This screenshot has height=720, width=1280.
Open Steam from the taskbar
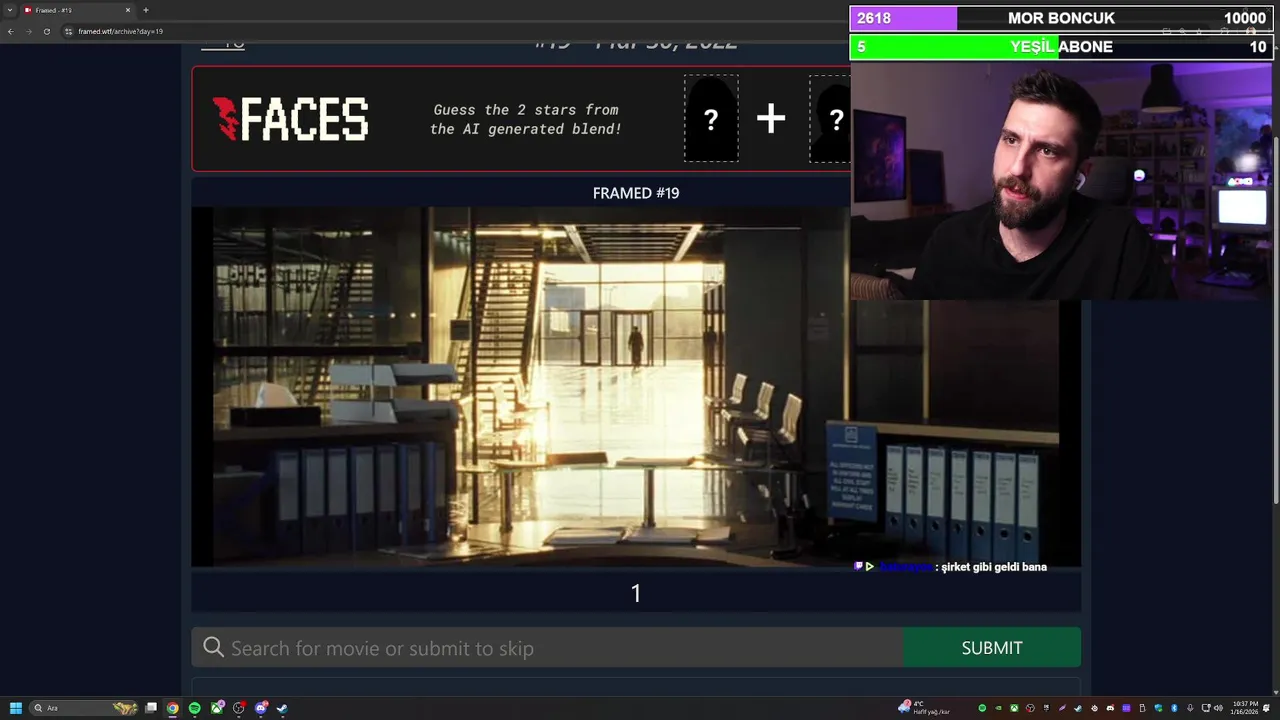[282, 708]
